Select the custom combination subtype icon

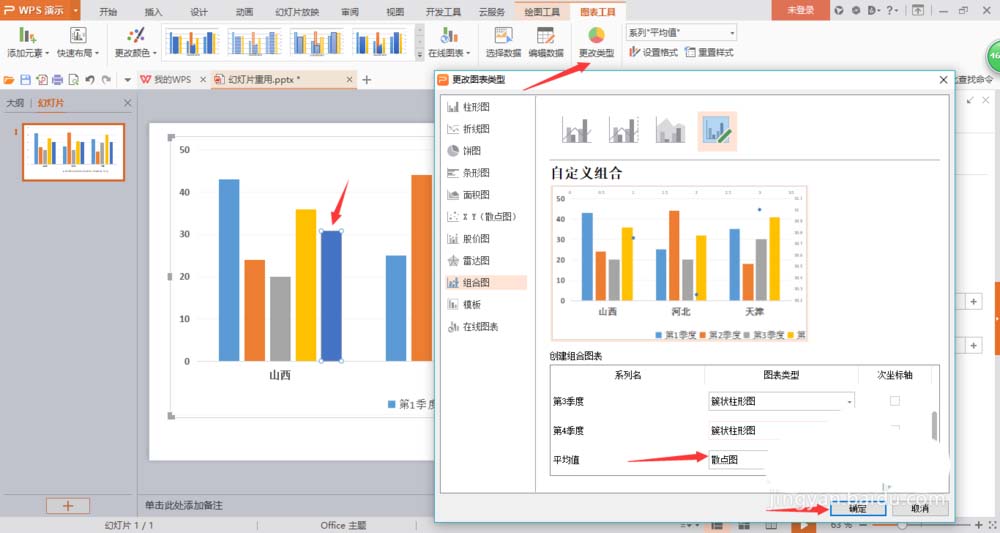coord(717,131)
